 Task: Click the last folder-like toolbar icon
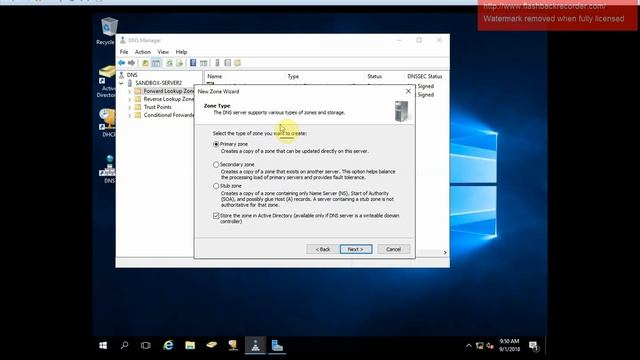click(238, 63)
